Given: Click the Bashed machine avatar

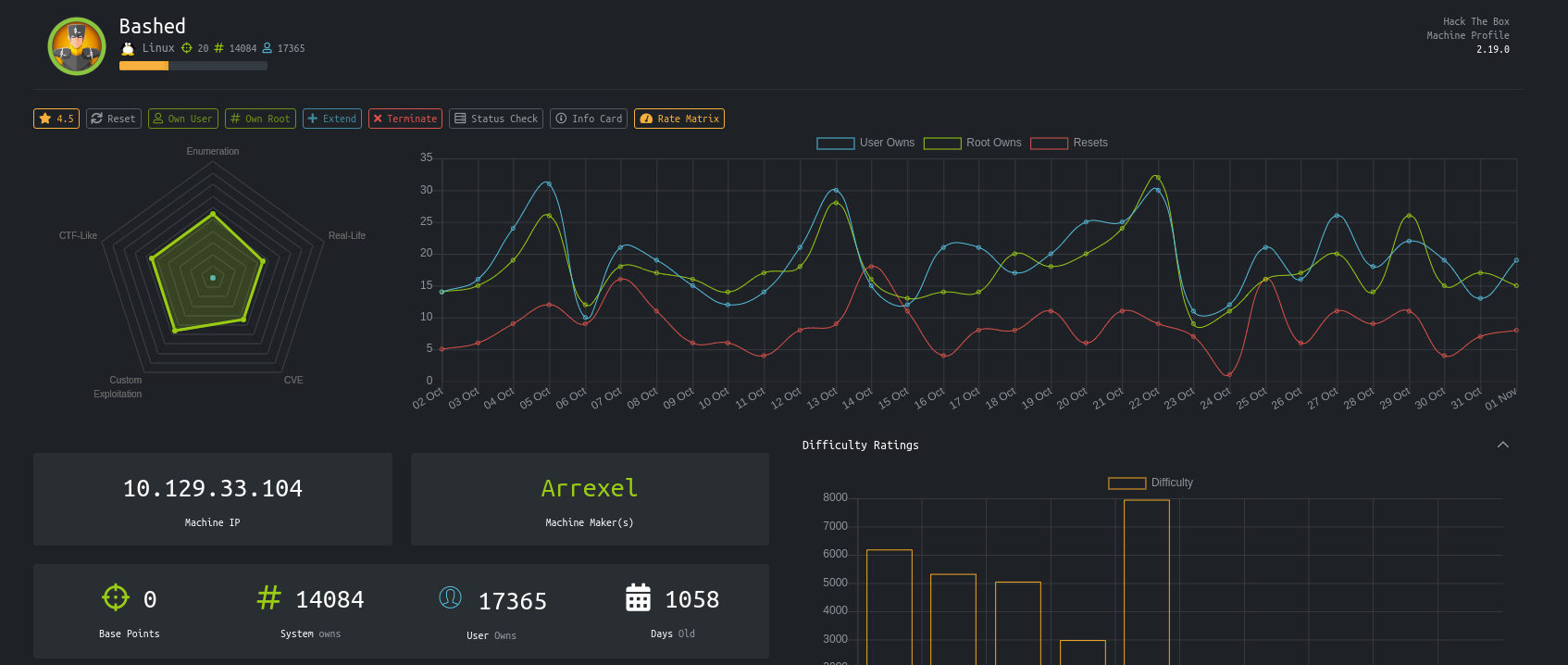Looking at the screenshot, I should coord(77,46).
